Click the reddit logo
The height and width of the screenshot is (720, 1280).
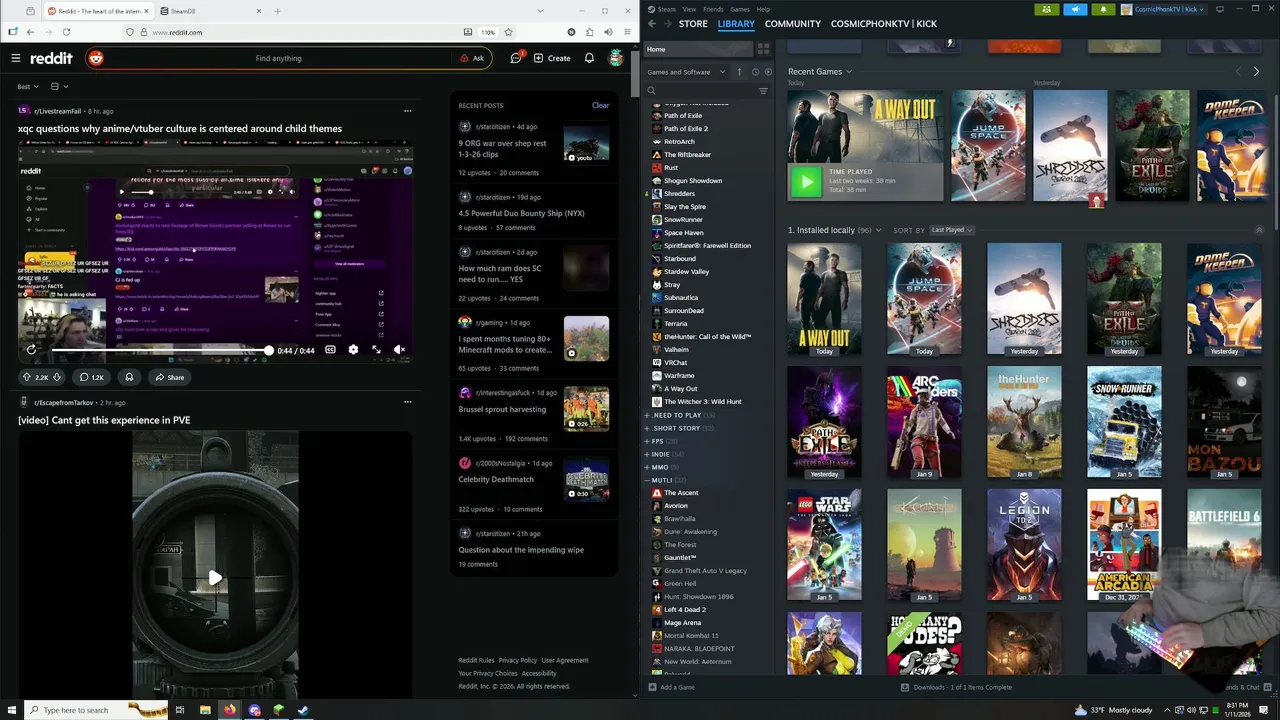[51, 58]
